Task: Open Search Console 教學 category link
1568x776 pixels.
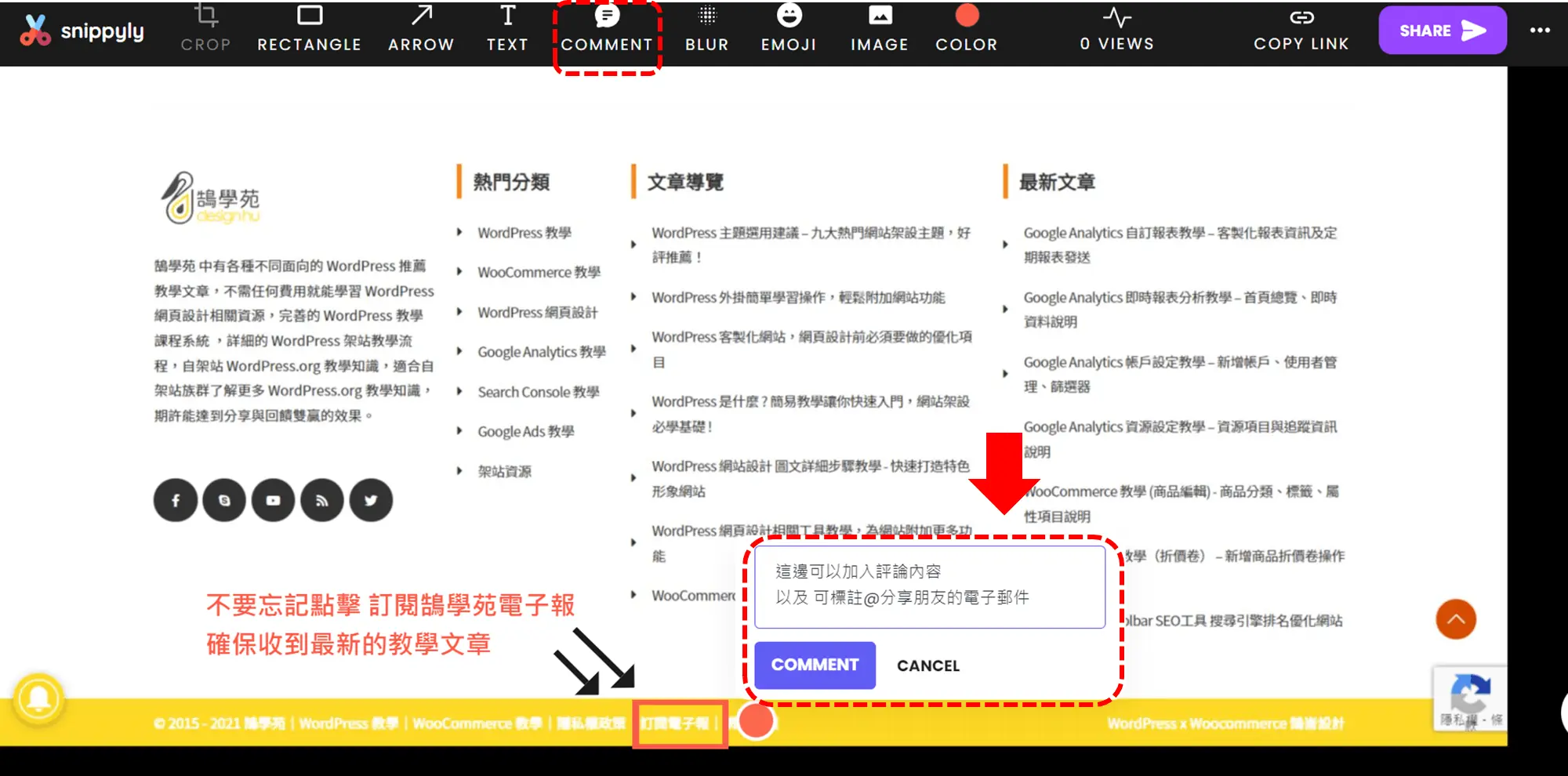Action: (539, 392)
